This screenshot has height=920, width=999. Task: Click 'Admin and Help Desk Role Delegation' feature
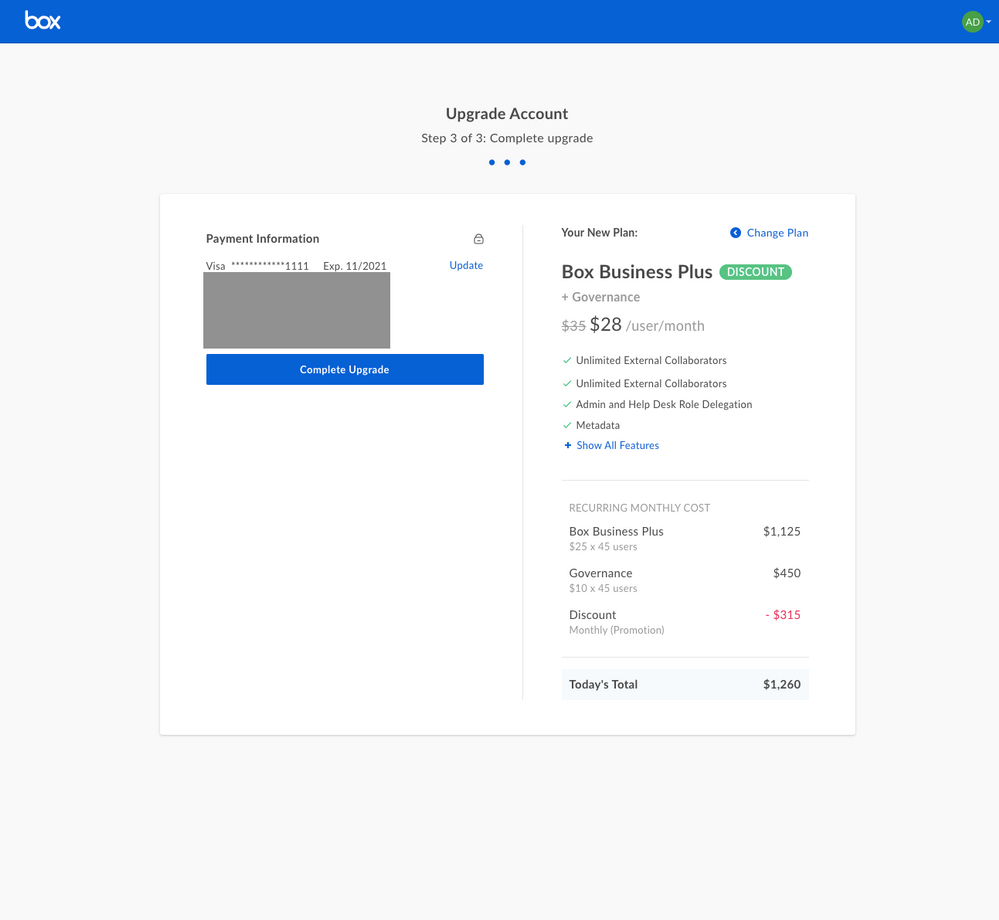[x=664, y=405]
